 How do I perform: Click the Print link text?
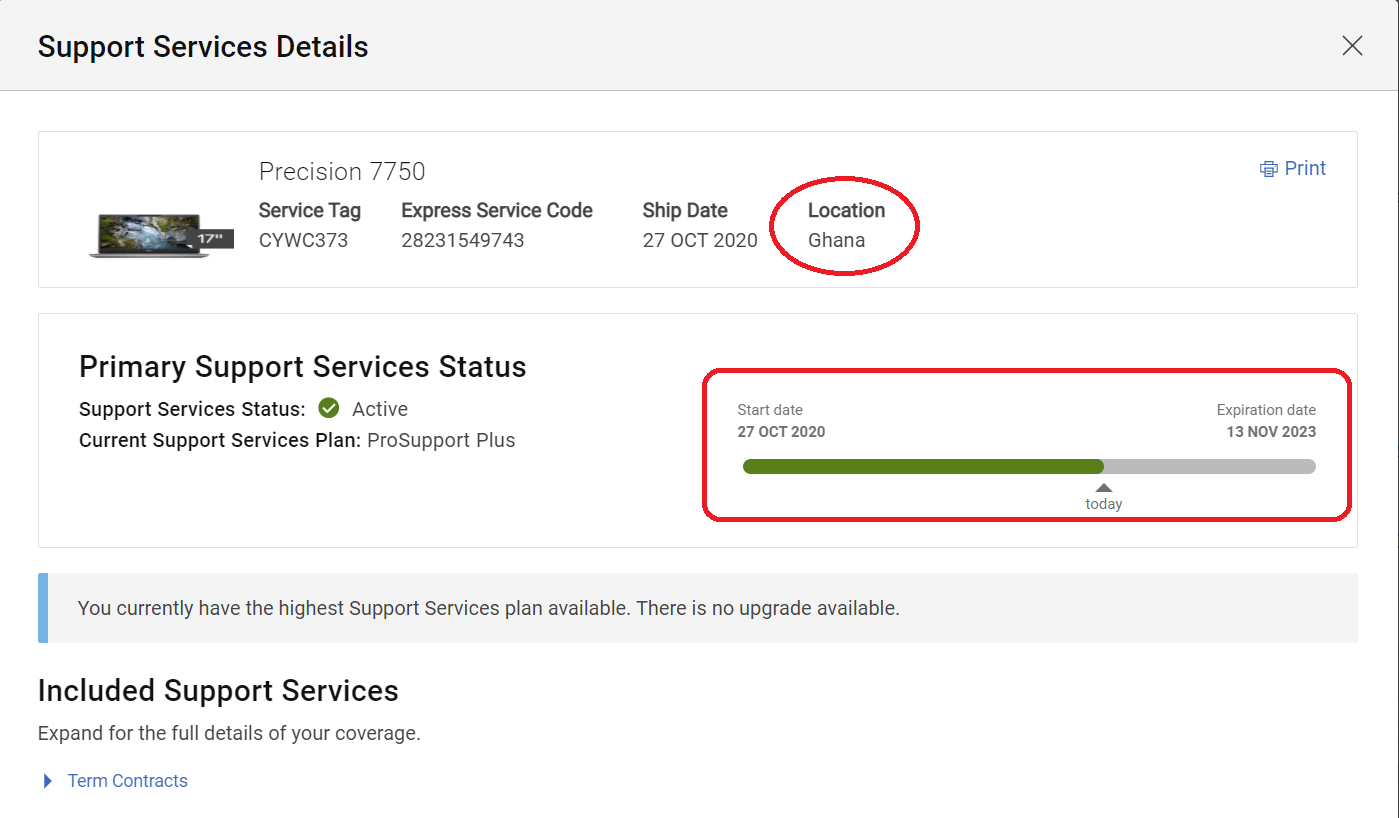[1305, 168]
